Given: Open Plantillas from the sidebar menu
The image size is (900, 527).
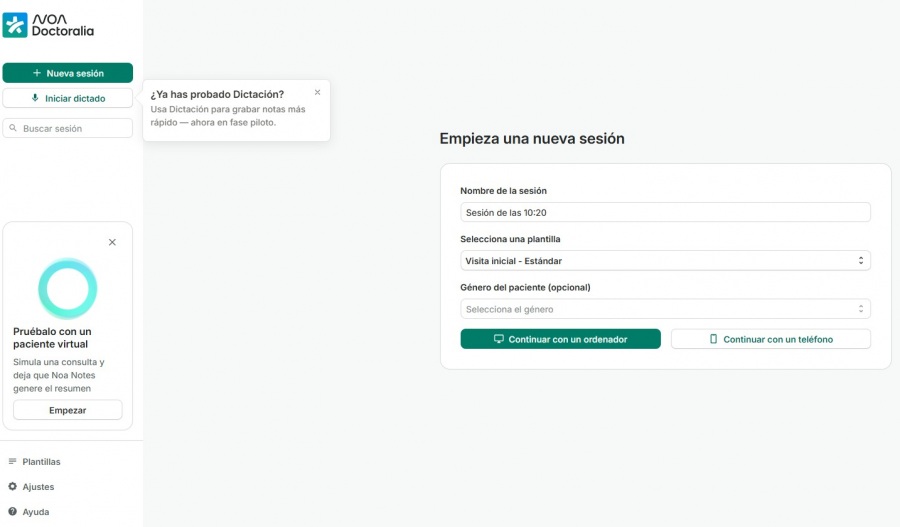Looking at the screenshot, I should point(41,462).
